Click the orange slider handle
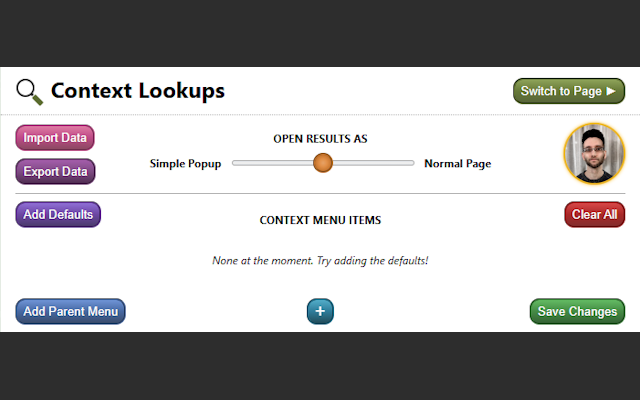The width and height of the screenshot is (640, 400). pyautogui.click(x=322, y=162)
